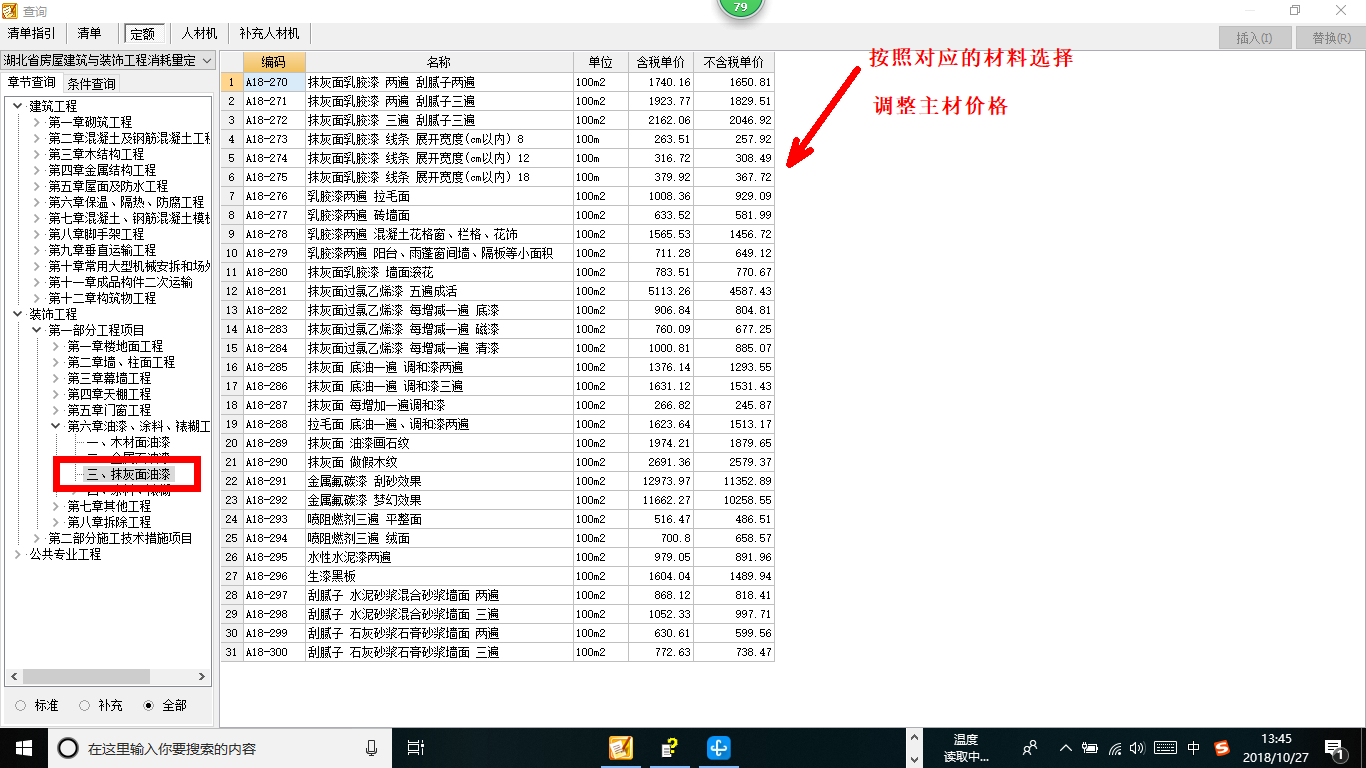Collapse 第一部分工程项目 tree node
1366x768 pixels.
(x=36, y=330)
